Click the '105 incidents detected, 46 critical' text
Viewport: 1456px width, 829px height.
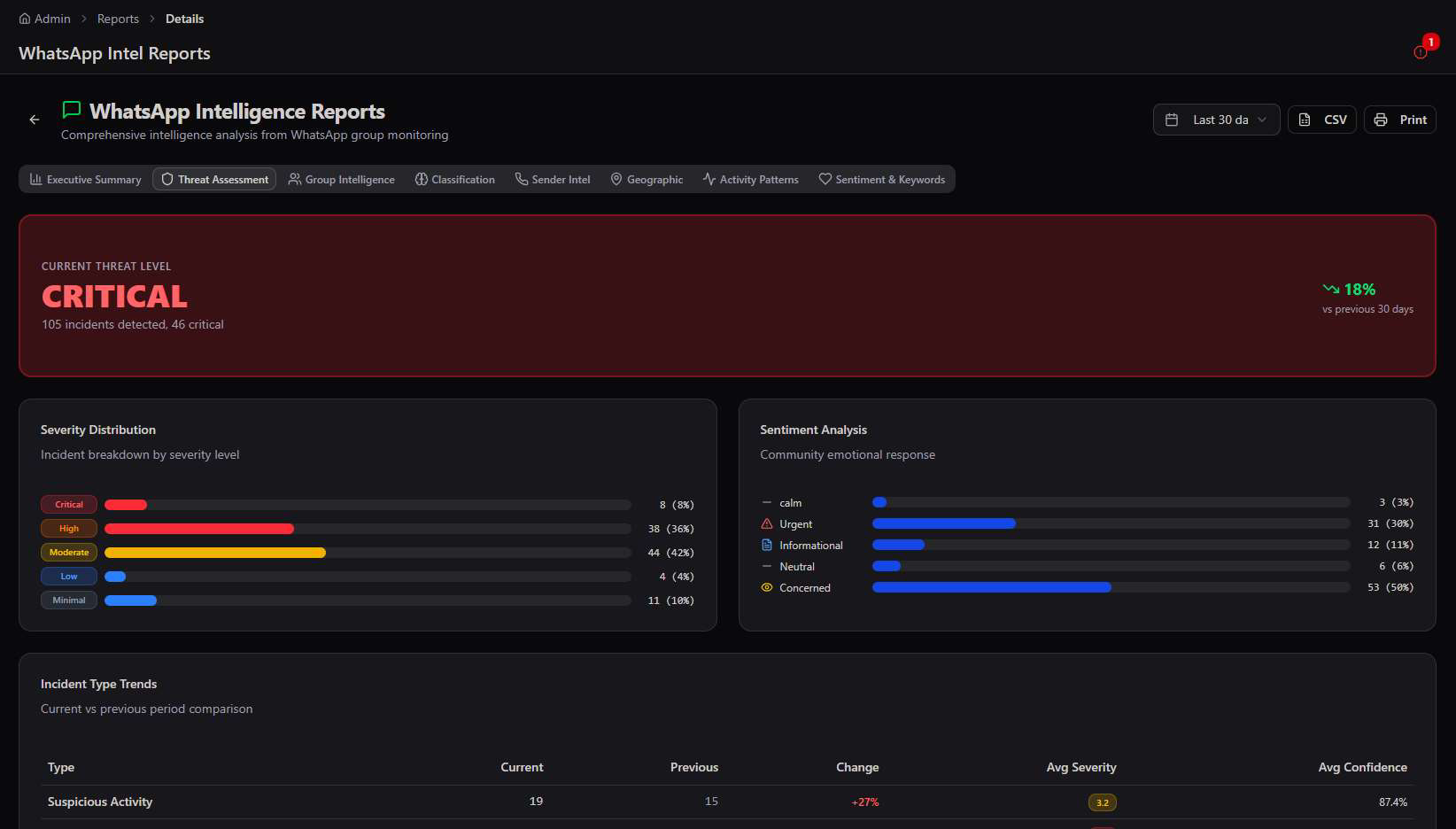pos(133,324)
